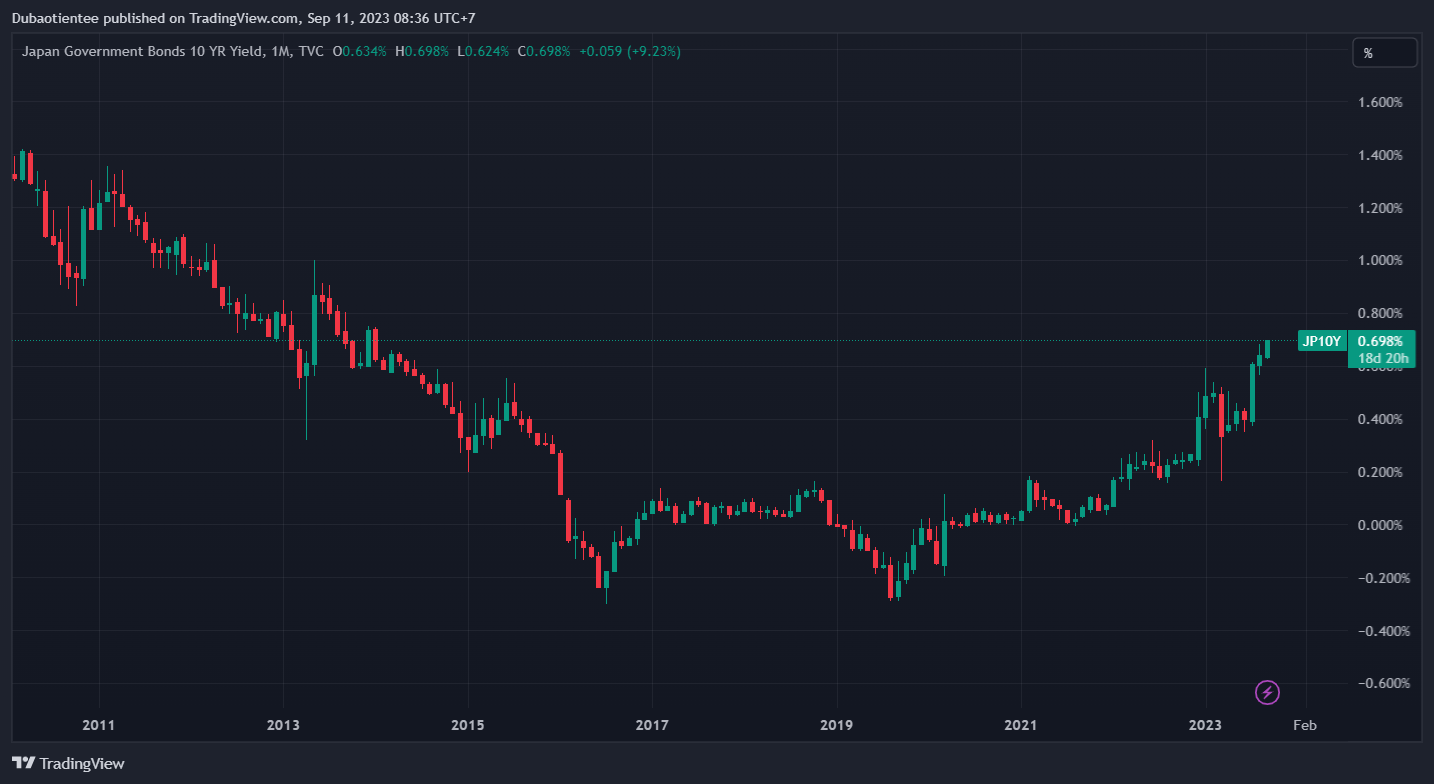Viewport: 1434px width, 784px height.
Task: Click the latest green candle at the right edge
Action: pyautogui.click(x=1267, y=348)
